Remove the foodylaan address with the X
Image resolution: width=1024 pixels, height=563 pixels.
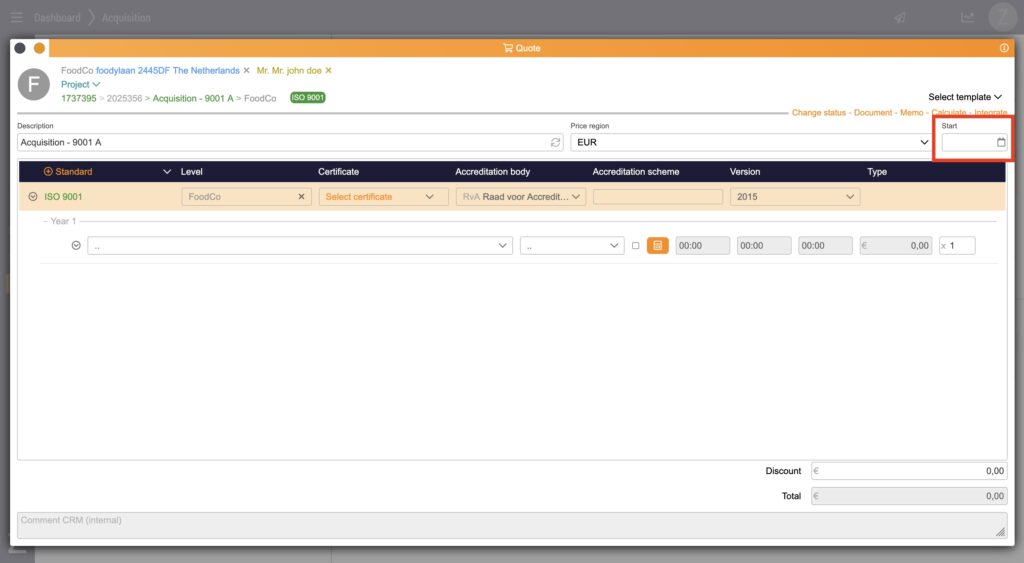tap(246, 71)
